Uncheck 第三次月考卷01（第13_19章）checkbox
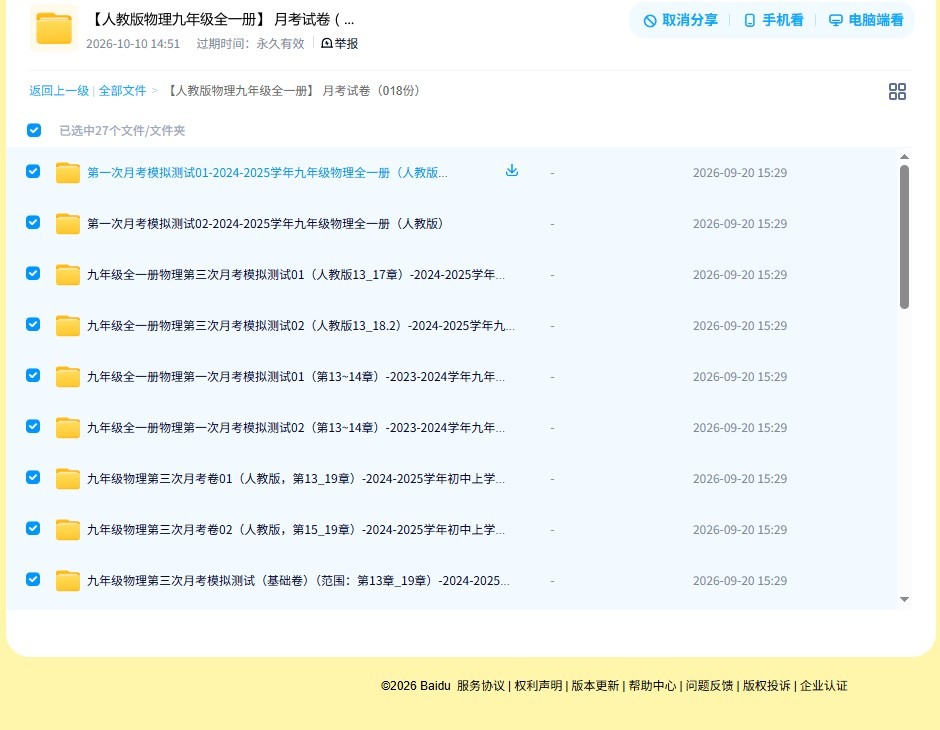 click(33, 477)
